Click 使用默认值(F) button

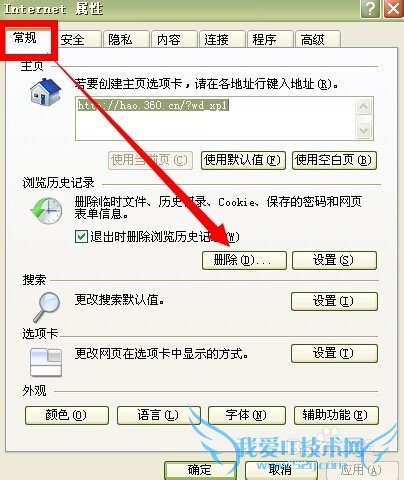tap(243, 160)
